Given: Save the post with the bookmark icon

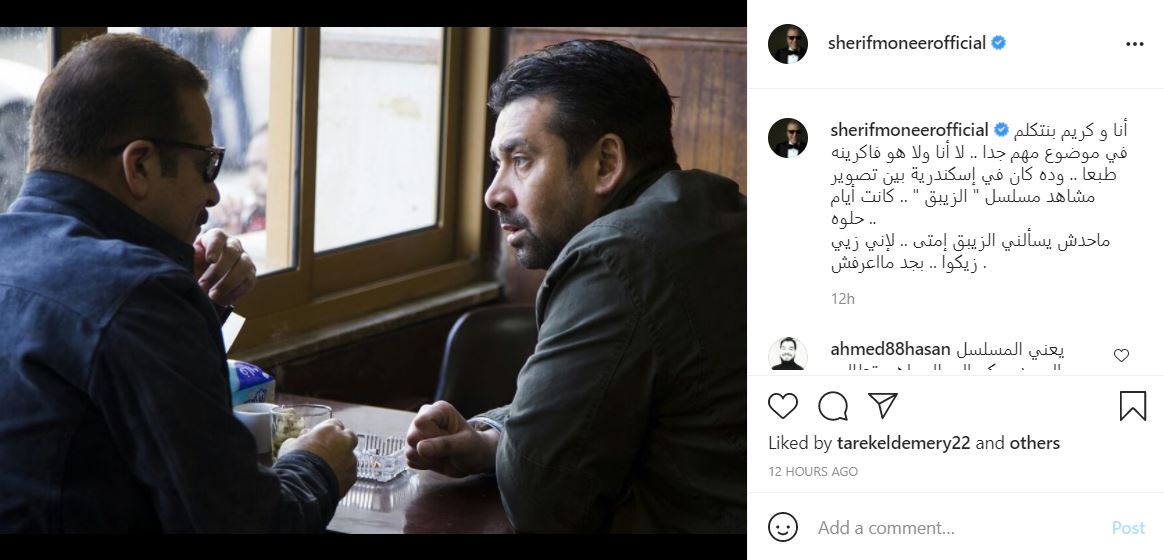Looking at the screenshot, I should [1132, 406].
